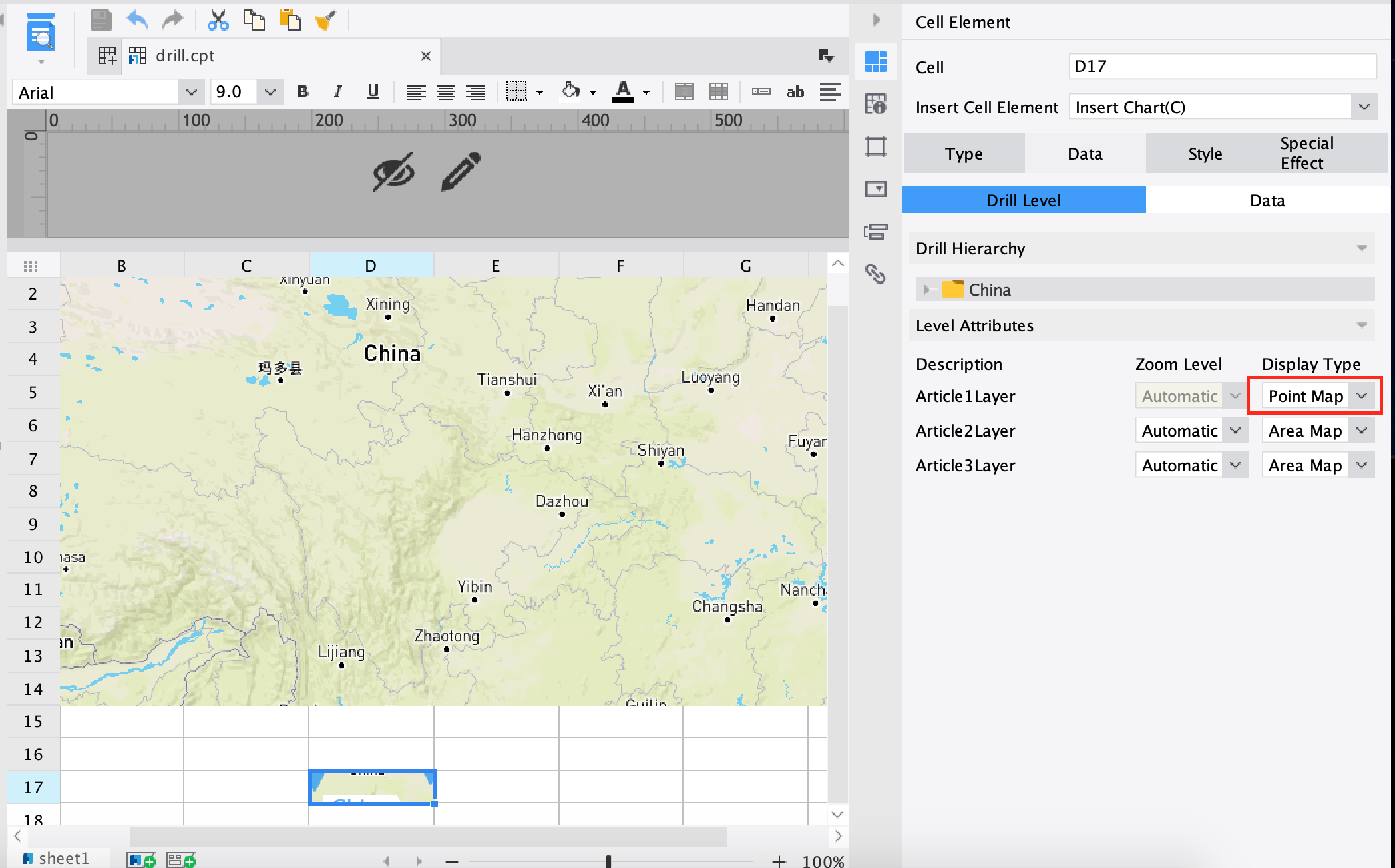Open the floating element panel icon
1395x868 pixels.
[876, 146]
